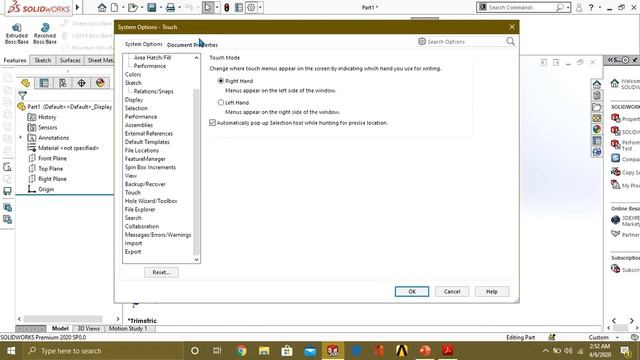Click the user login icon in title bar
The height and width of the screenshot is (360, 640).
(579, 7)
